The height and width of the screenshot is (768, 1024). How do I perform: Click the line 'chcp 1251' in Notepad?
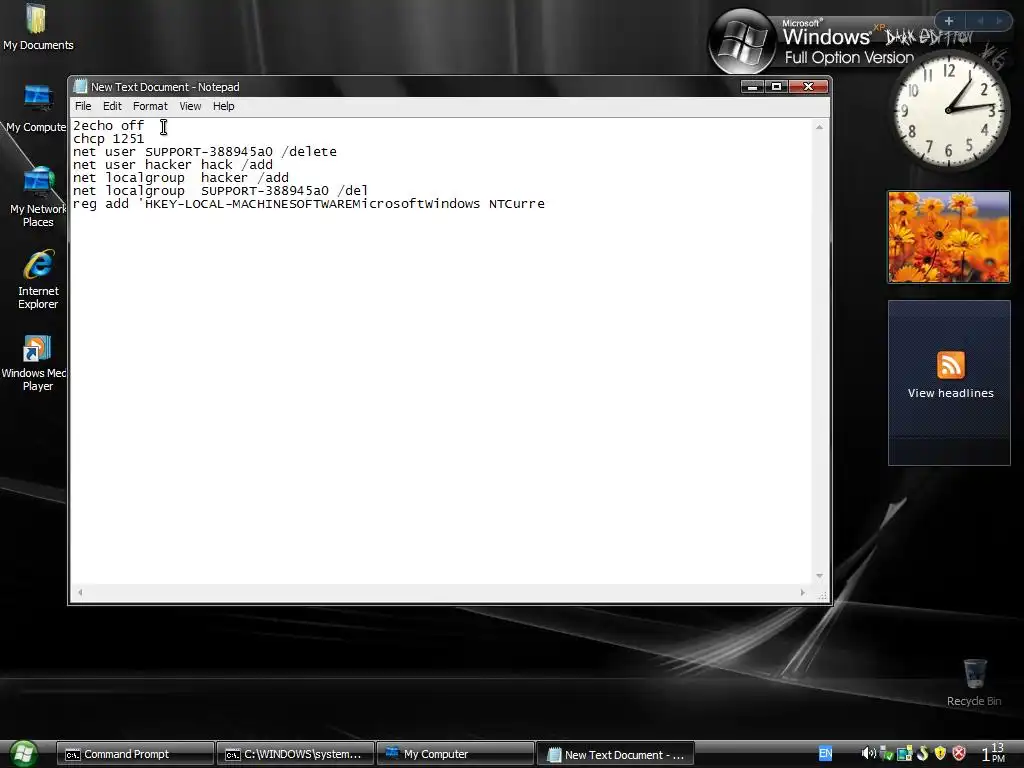[108, 138]
